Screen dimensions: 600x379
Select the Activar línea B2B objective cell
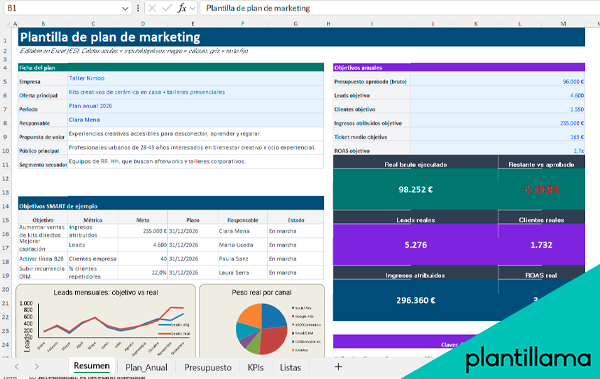(42, 259)
